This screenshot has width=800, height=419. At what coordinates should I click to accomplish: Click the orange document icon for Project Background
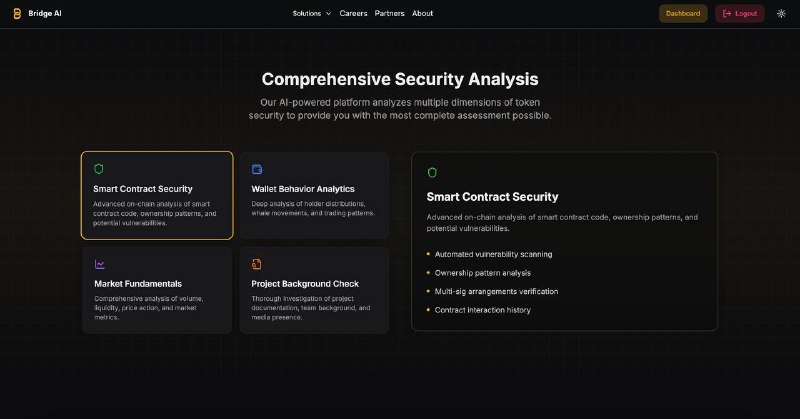257,264
